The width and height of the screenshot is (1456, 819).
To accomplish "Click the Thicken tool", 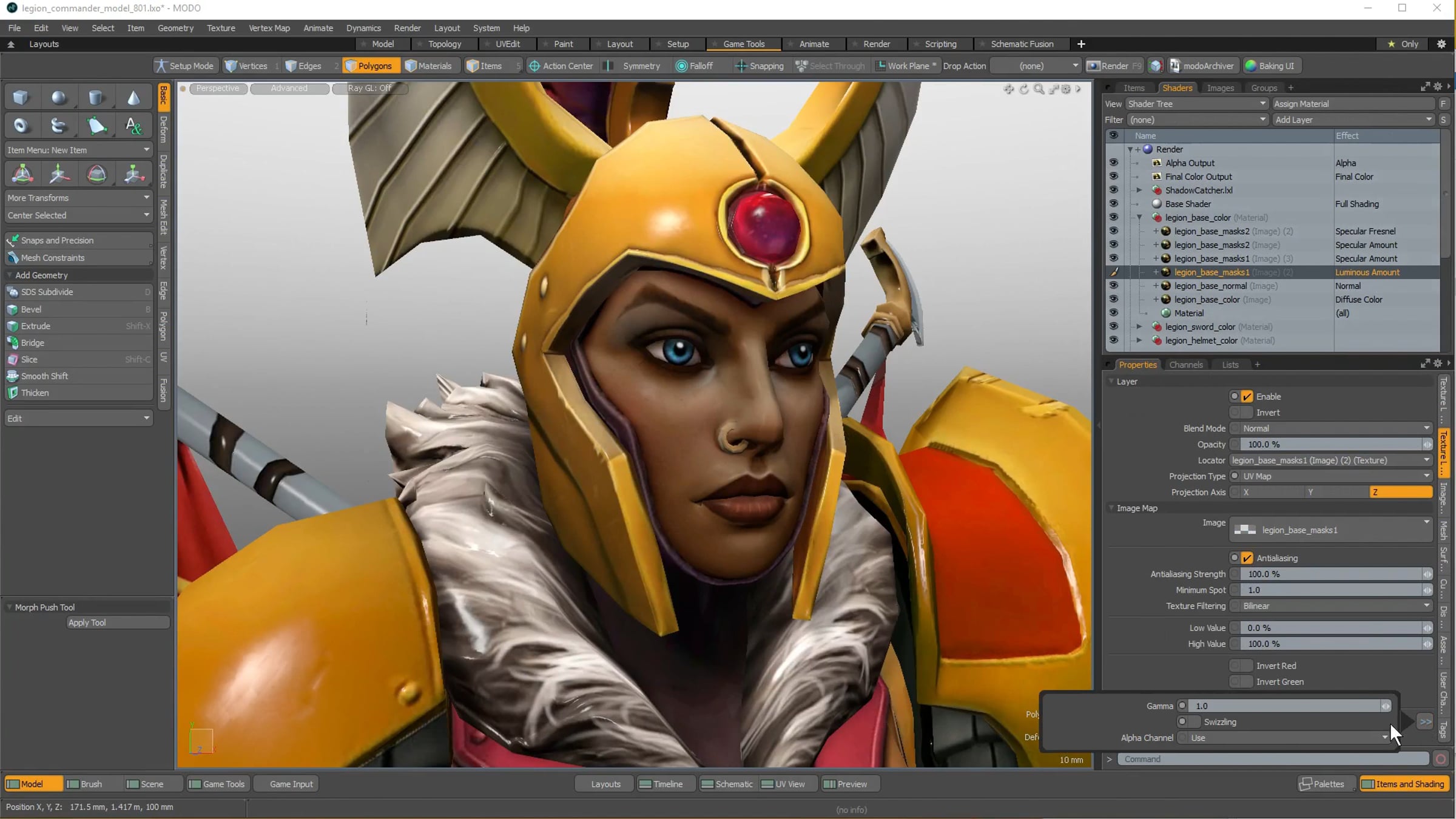I will [x=78, y=393].
